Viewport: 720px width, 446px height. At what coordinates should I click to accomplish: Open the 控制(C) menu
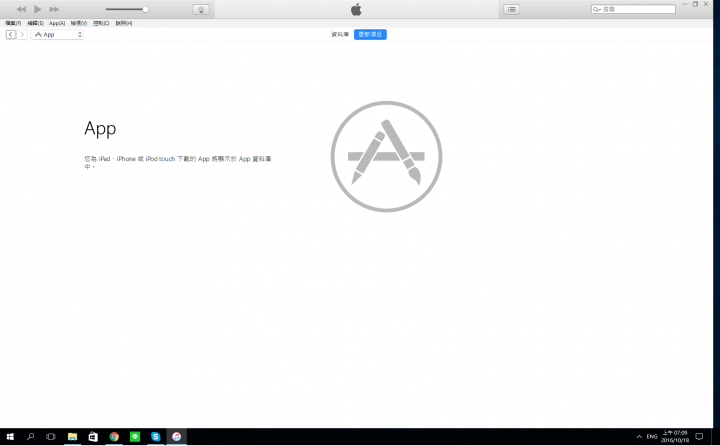(x=101, y=23)
